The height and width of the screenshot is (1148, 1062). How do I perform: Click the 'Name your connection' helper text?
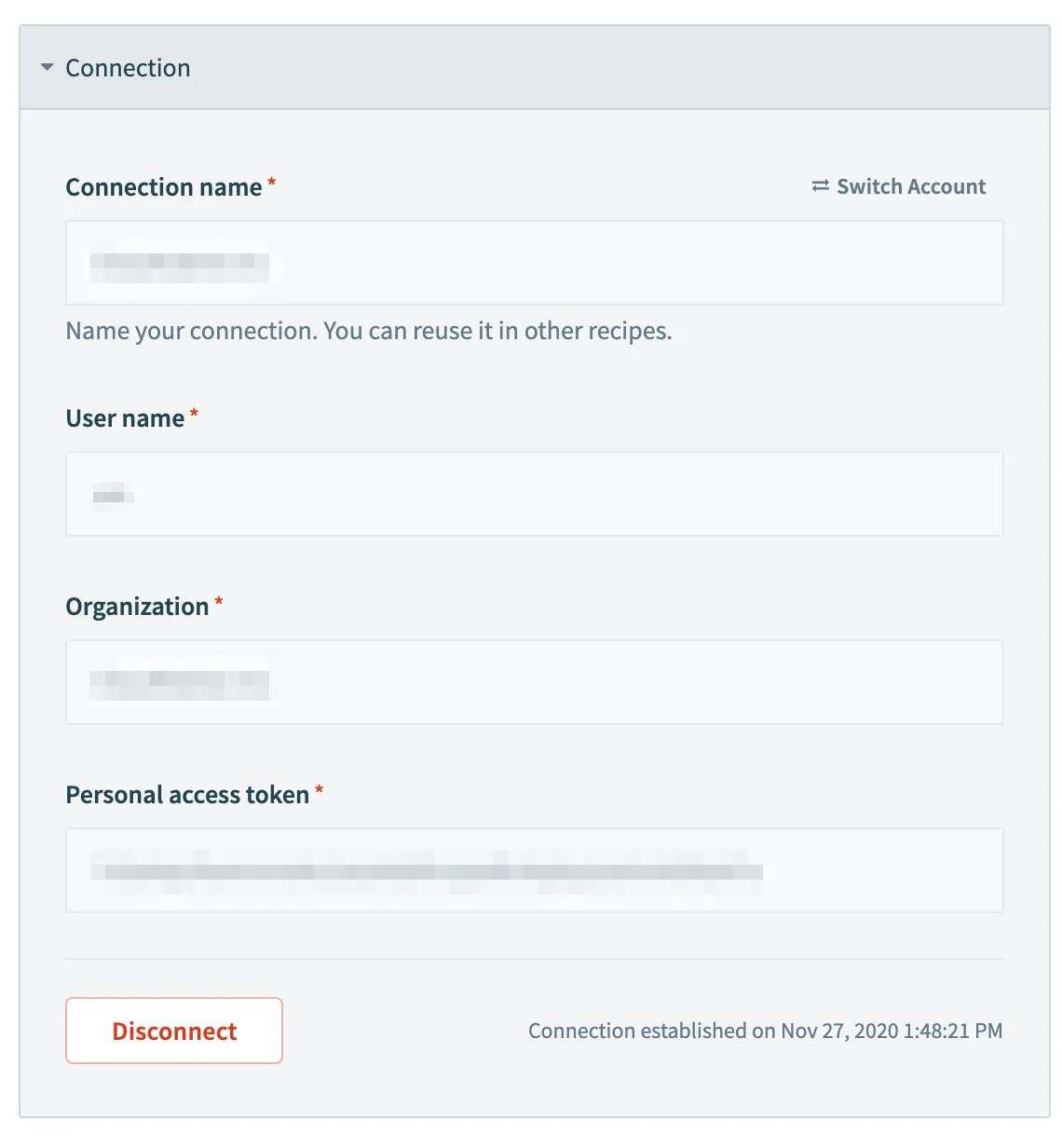pos(369,331)
